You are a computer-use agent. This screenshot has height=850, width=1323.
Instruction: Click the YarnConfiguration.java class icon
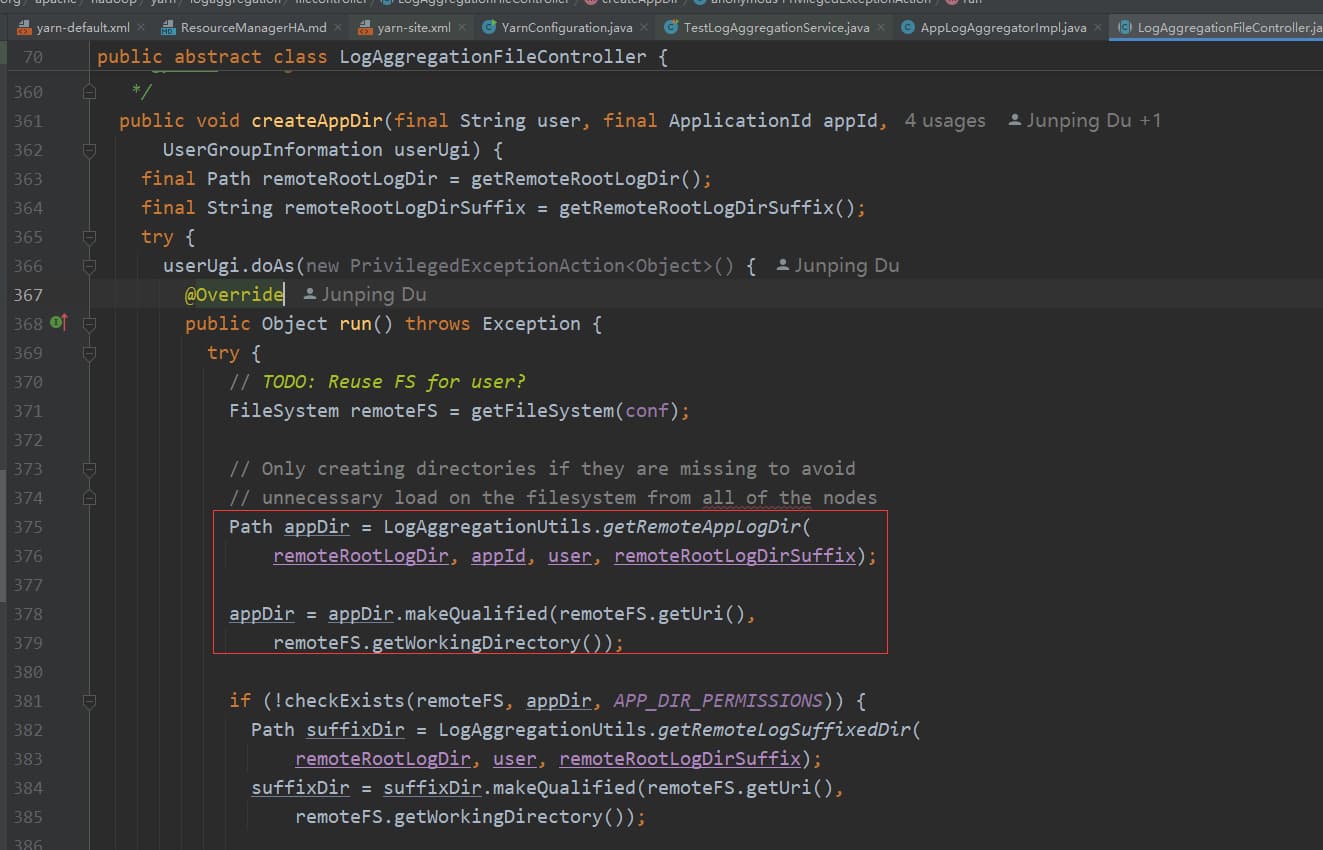489,27
